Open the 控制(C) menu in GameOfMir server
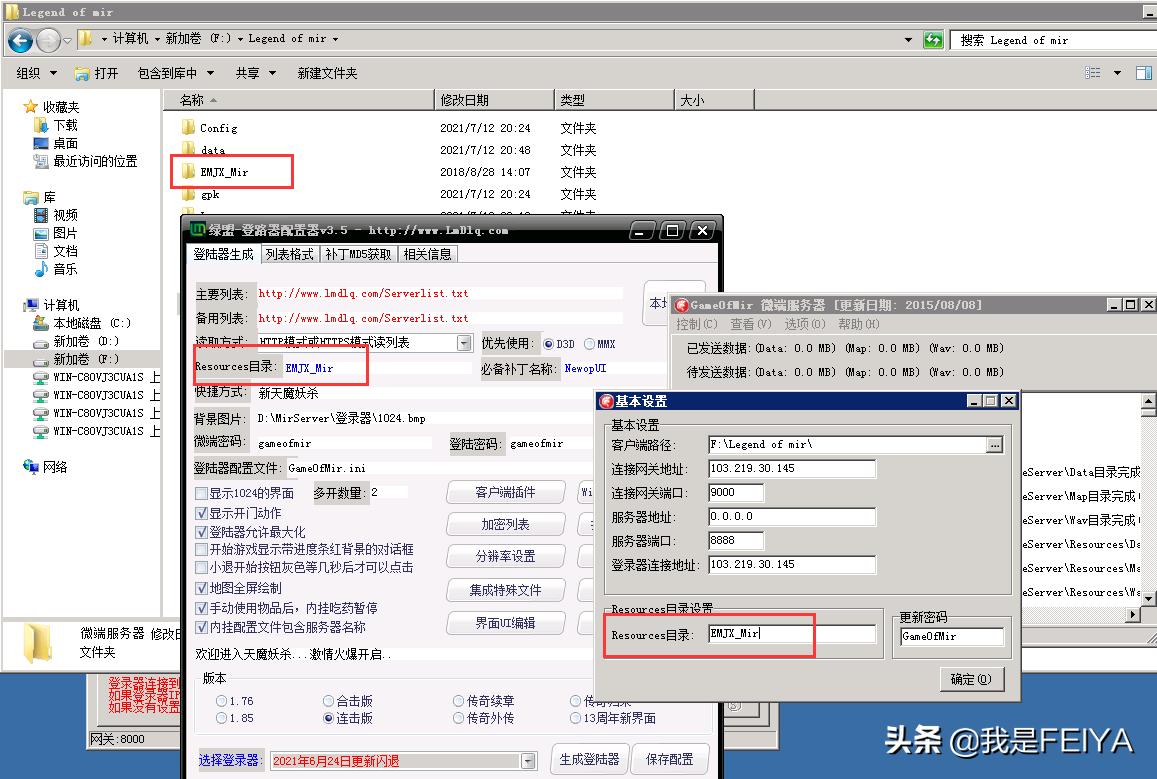The image size is (1157, 779). pos(694,324)
